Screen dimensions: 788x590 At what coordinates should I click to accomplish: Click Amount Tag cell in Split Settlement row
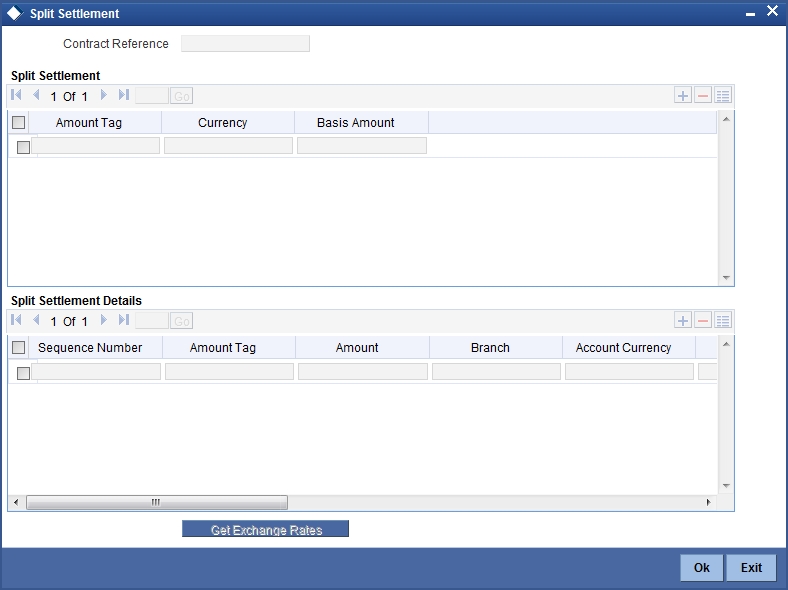[x=95, y=146]
